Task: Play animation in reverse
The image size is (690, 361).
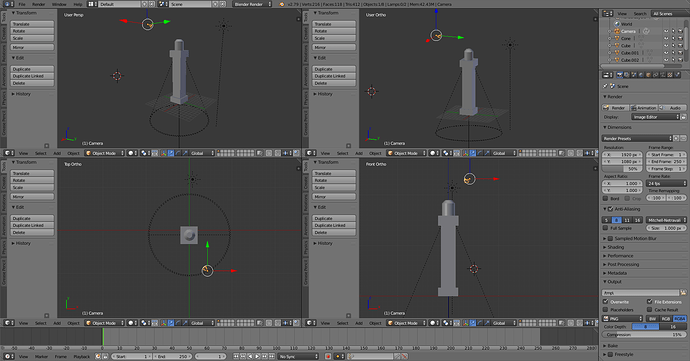Action: [x=250, y=356]
